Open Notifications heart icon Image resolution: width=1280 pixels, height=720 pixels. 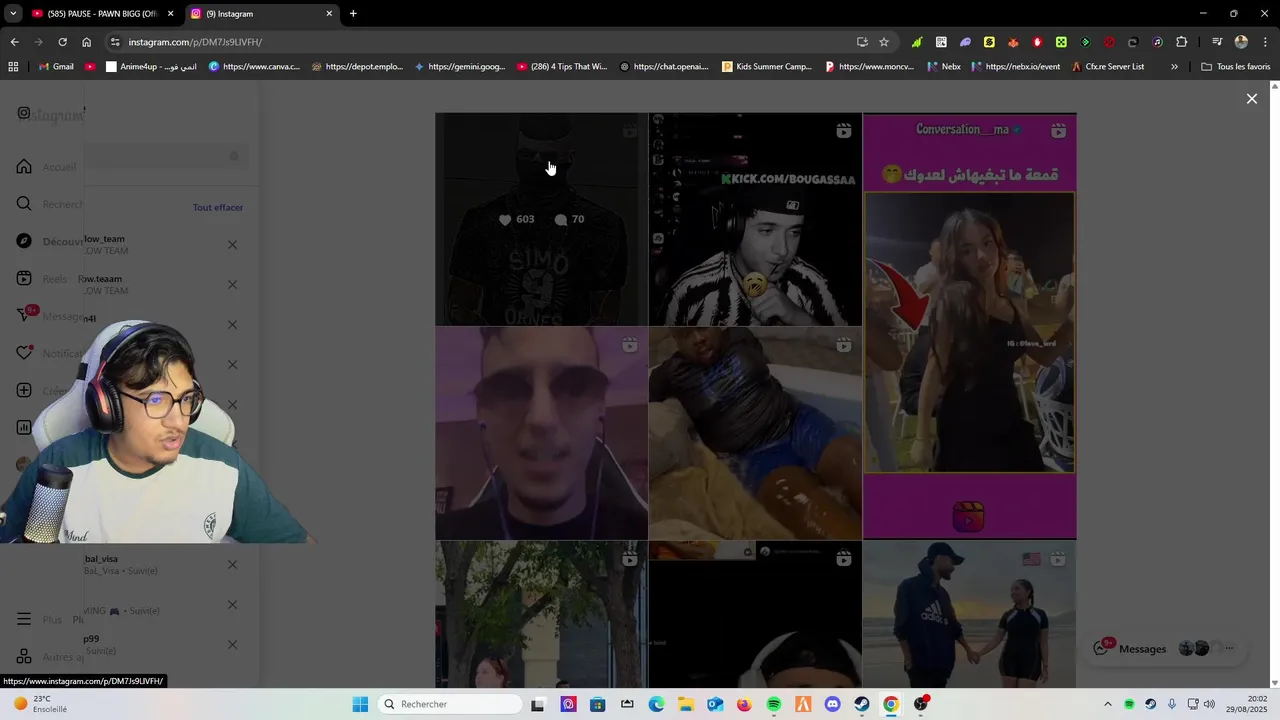24,353
